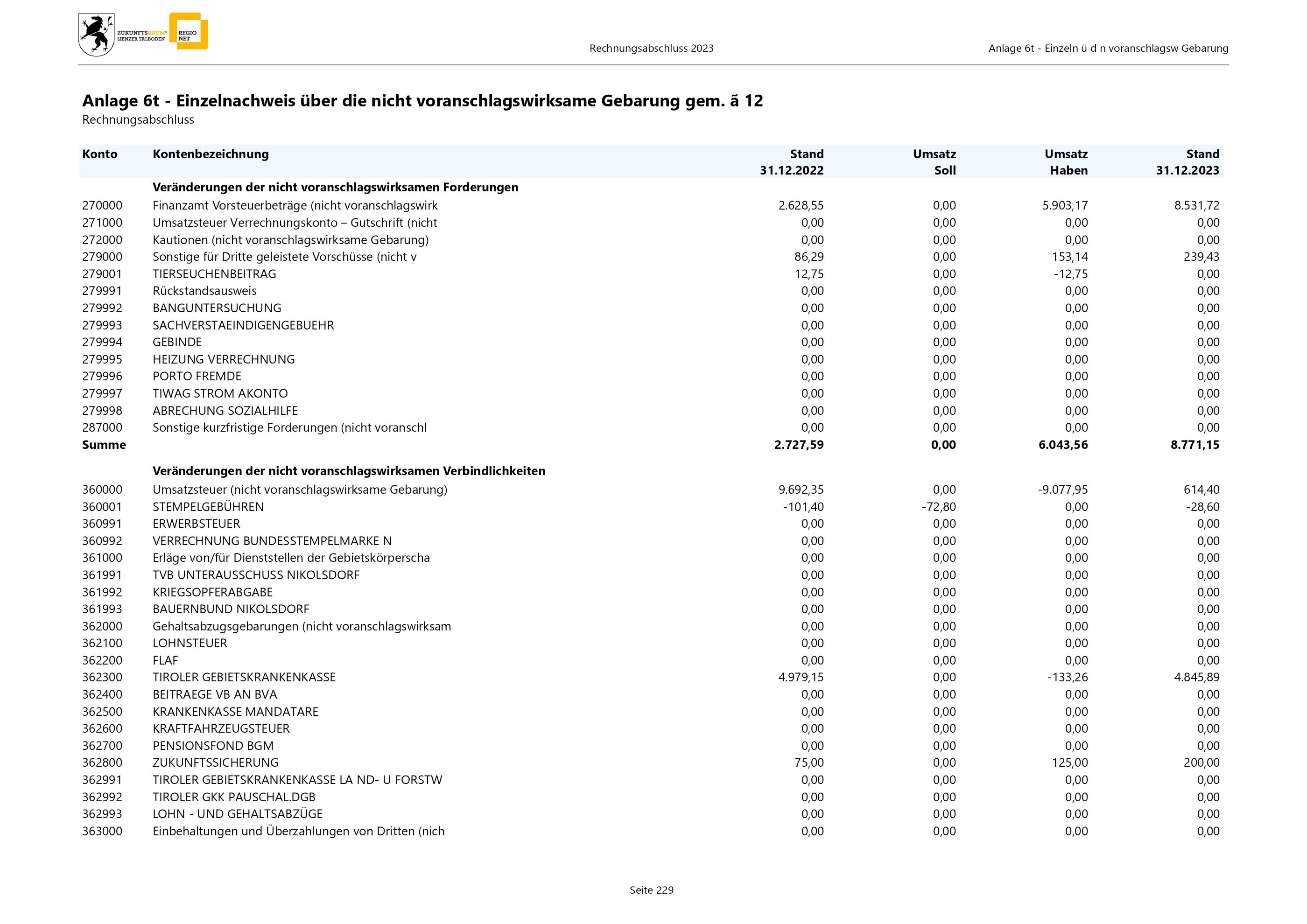Image resolution: width=1307 pixels, height=924 pixels.
Task: Click the lion coat of arms logo
Action: pyautogui.click(x=96, y=35)
